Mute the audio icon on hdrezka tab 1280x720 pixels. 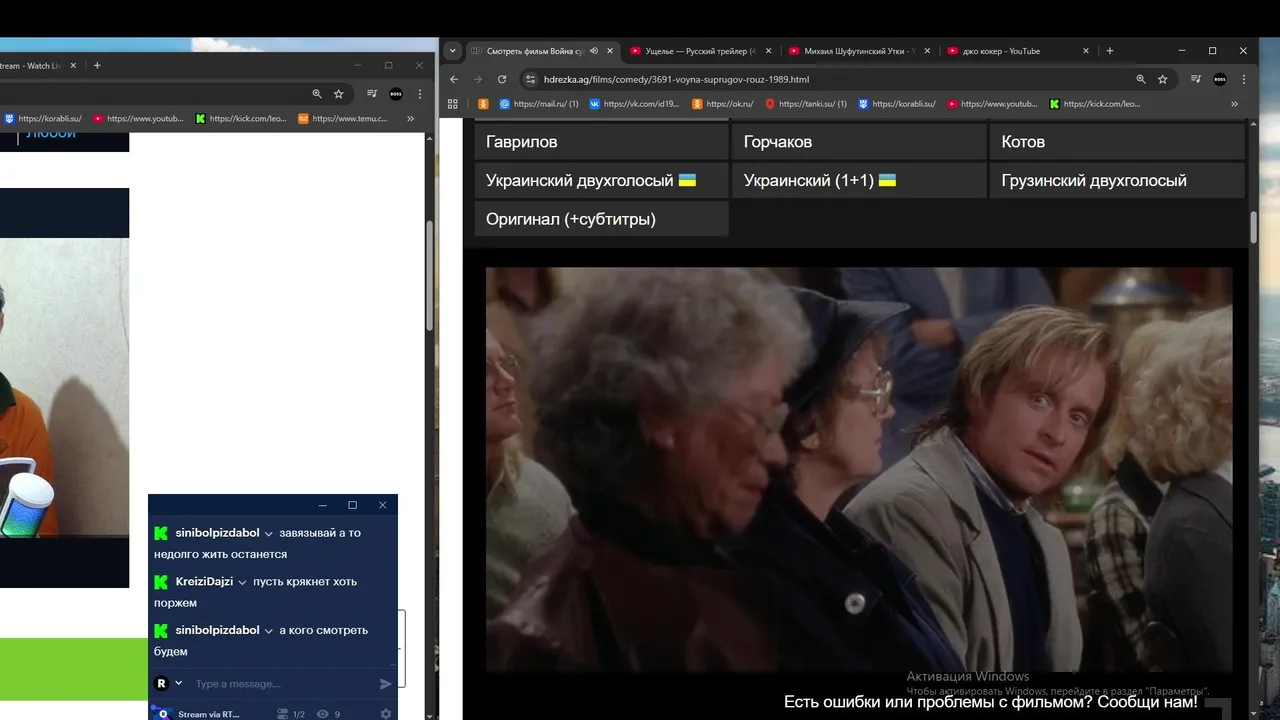pos(594,51)
